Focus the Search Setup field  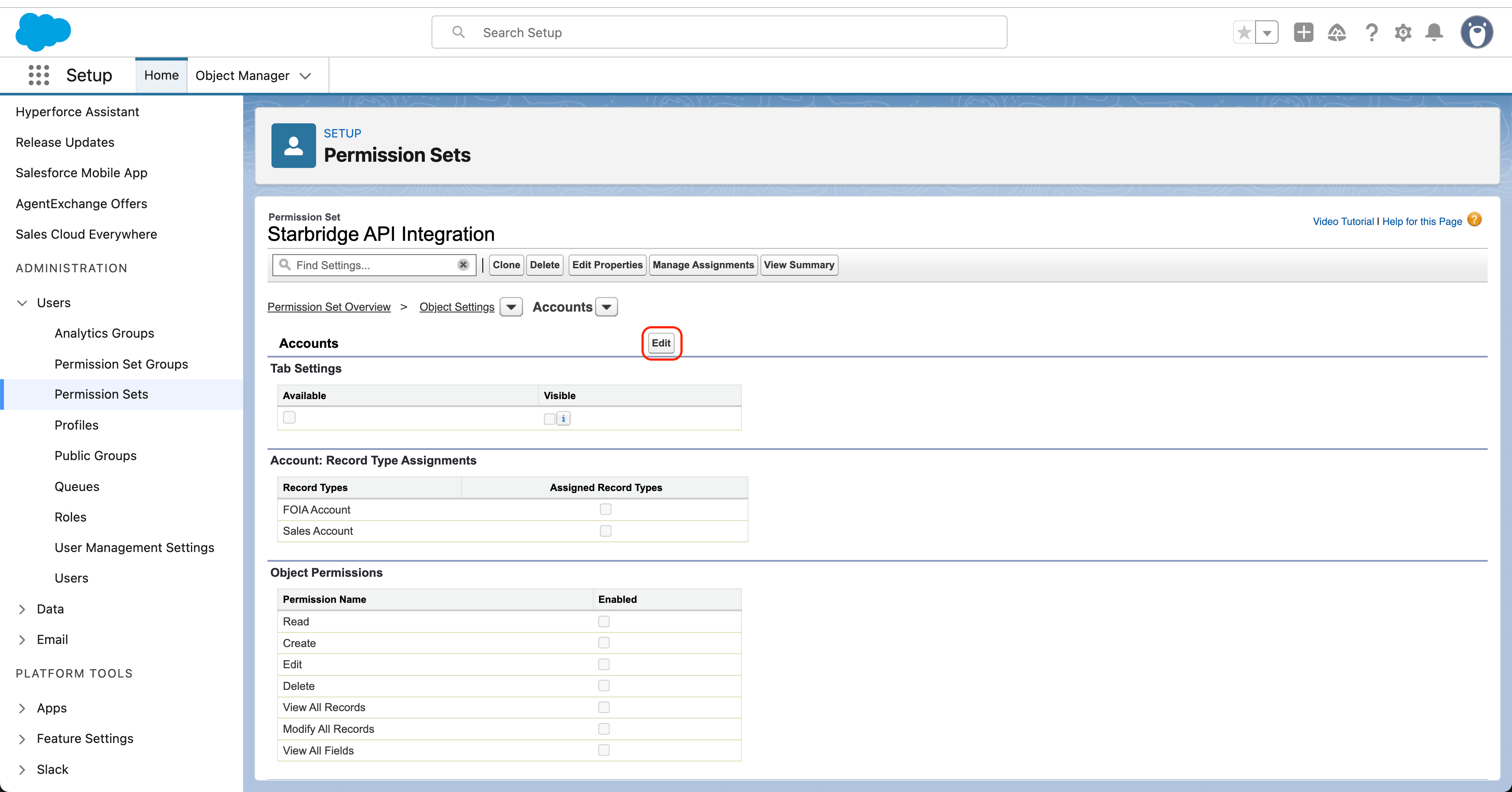coord(719,32)
